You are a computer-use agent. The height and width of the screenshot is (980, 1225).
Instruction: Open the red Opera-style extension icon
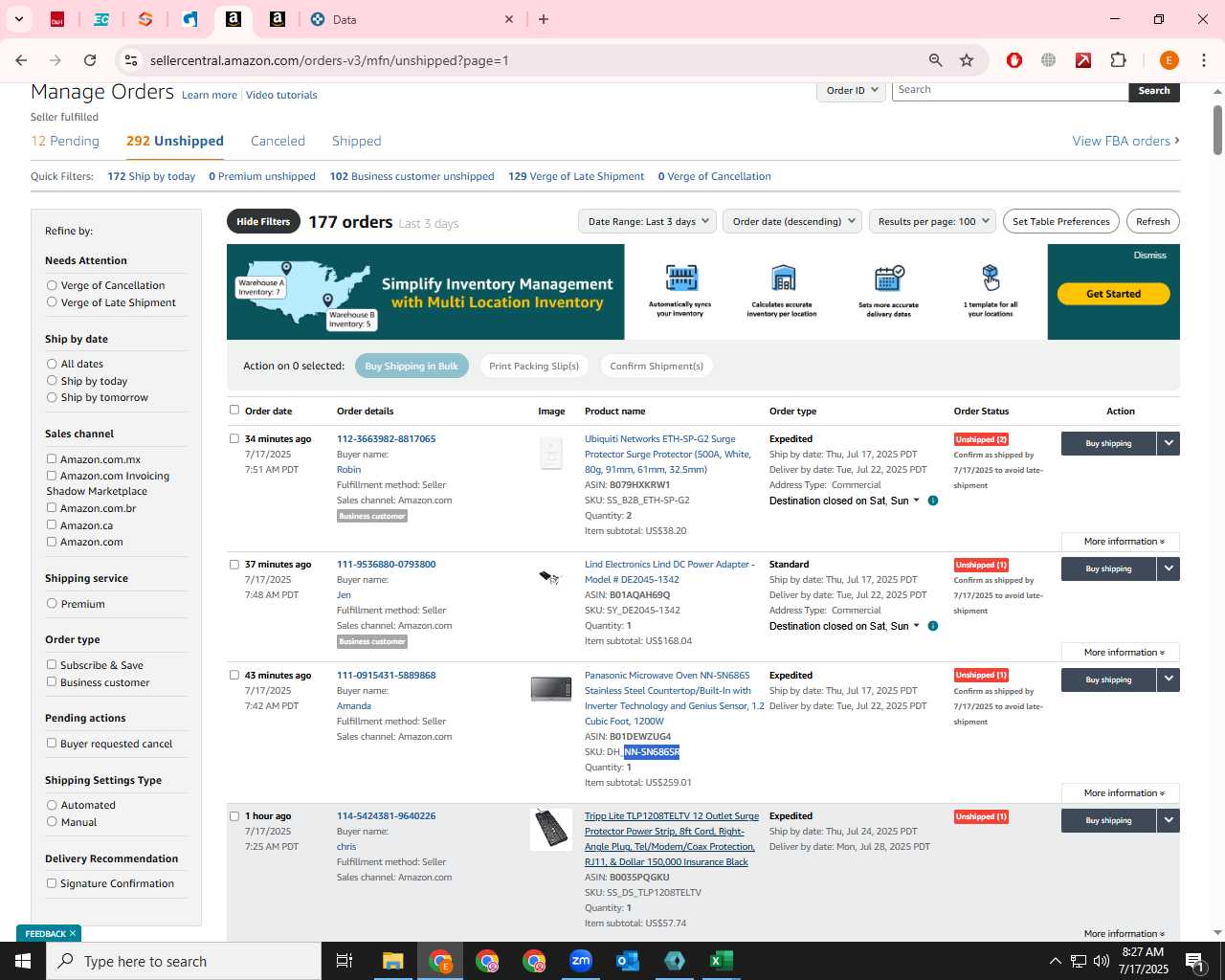click(x=1014, y=60)
